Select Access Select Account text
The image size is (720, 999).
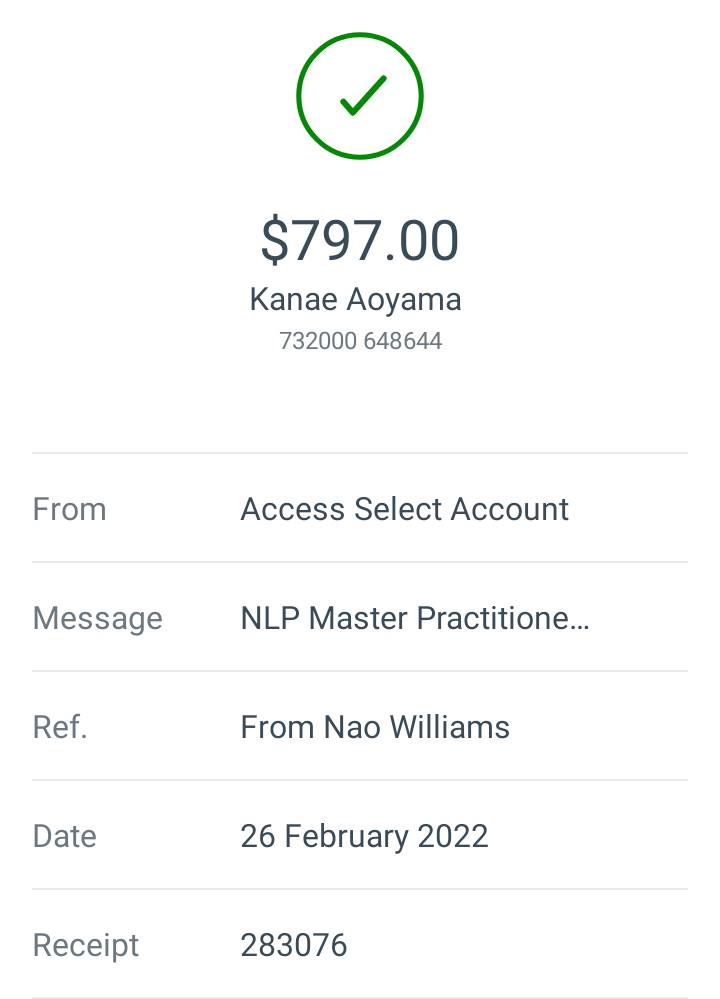coord(405,509)
